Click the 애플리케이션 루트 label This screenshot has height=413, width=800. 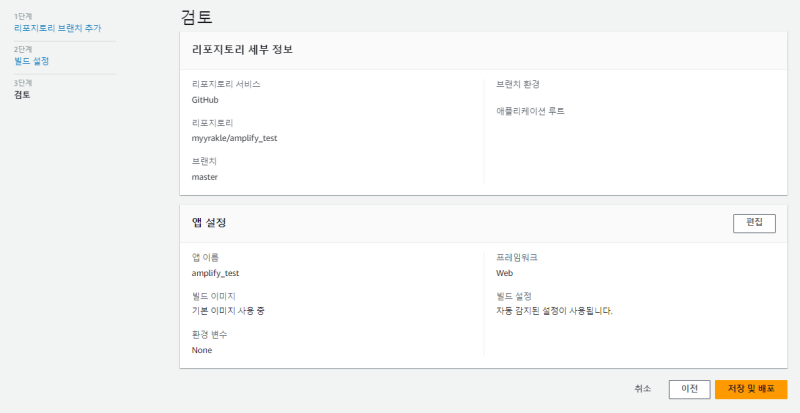530,111
